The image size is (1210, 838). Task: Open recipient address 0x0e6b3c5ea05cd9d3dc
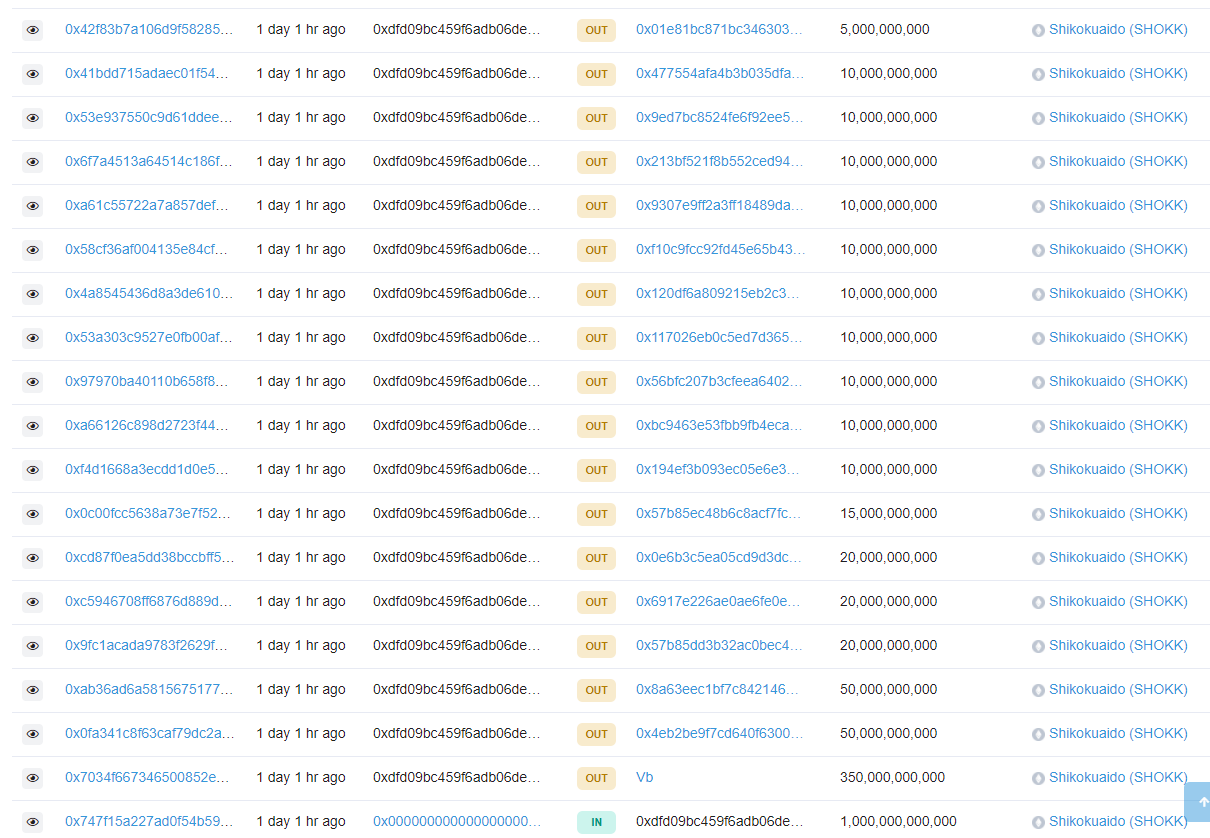719,558
